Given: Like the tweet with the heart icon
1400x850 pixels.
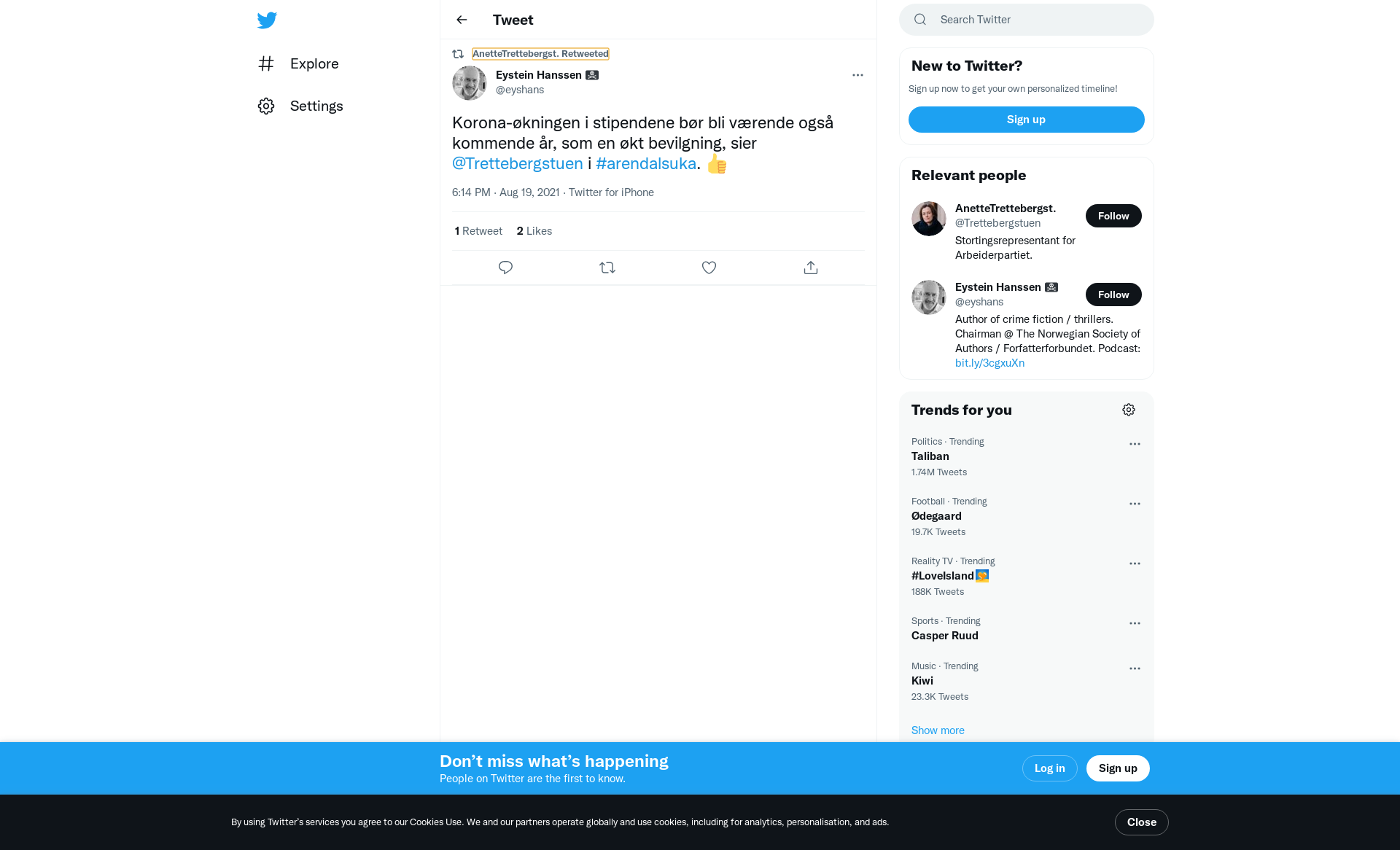Looking at the screenshot, I should click(x=709, y=268).
